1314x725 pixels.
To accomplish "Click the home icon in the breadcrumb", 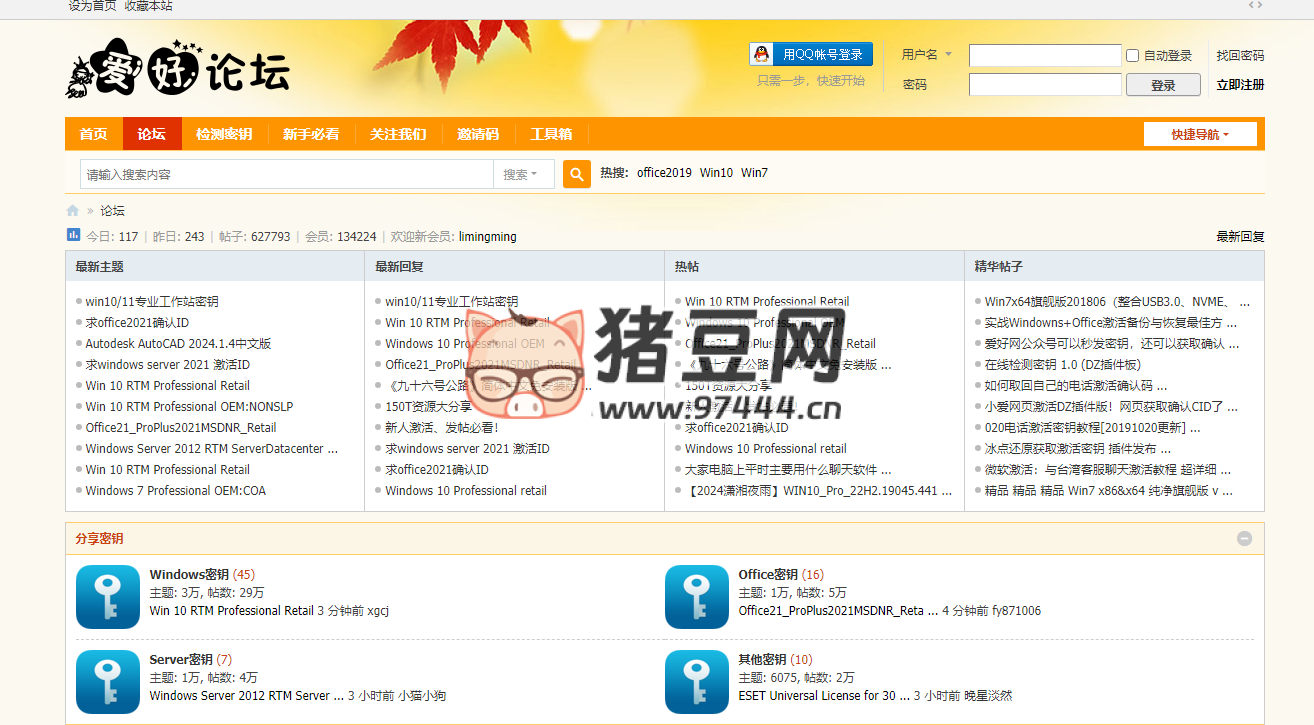I will (x=72, y=210).
